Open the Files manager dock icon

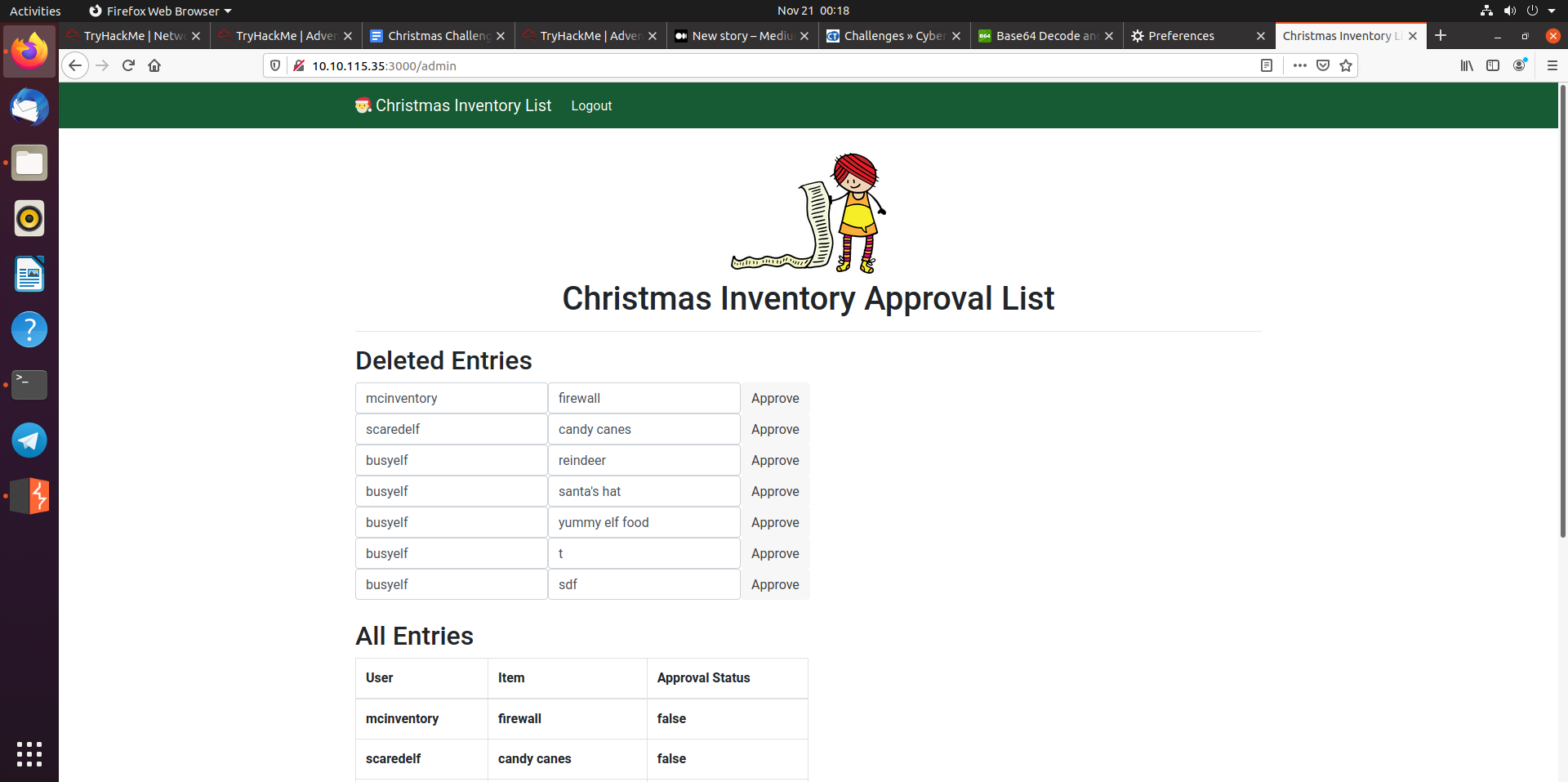[x=29, y=163]
